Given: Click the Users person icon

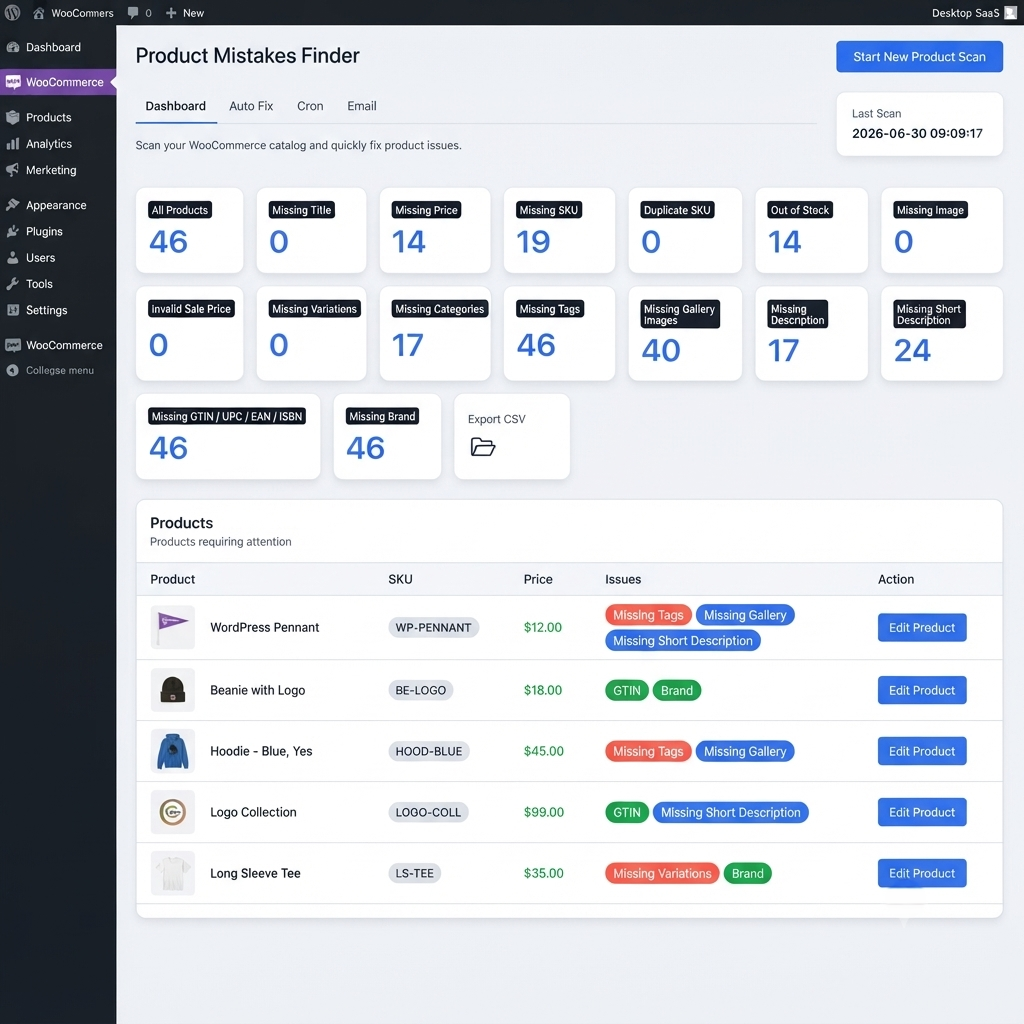Looking at the screenshot, I should pyautogui.click(x=12, y=257).
